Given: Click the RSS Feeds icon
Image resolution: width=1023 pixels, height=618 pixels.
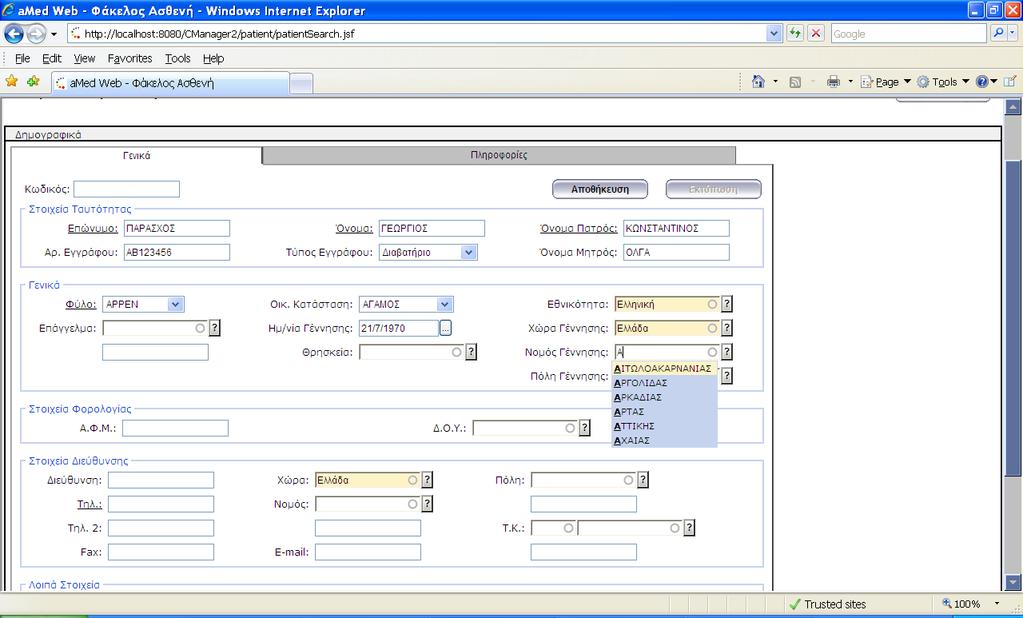Looking at the screenshot, I should 795,82.
